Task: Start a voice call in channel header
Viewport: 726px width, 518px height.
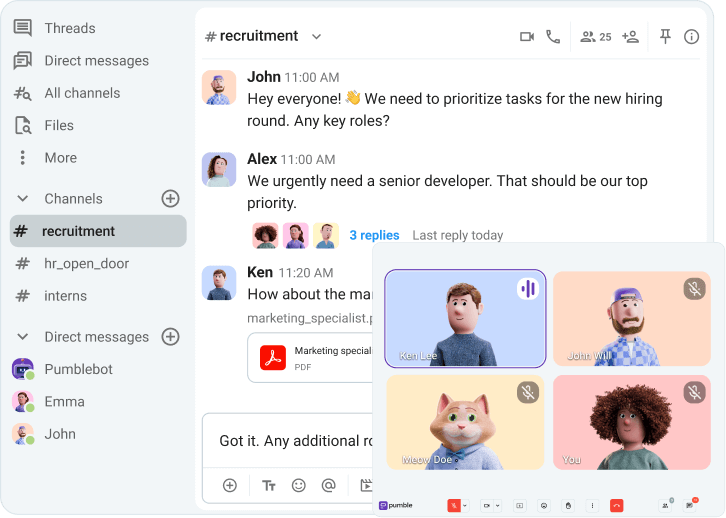Action: coord(553,37)
